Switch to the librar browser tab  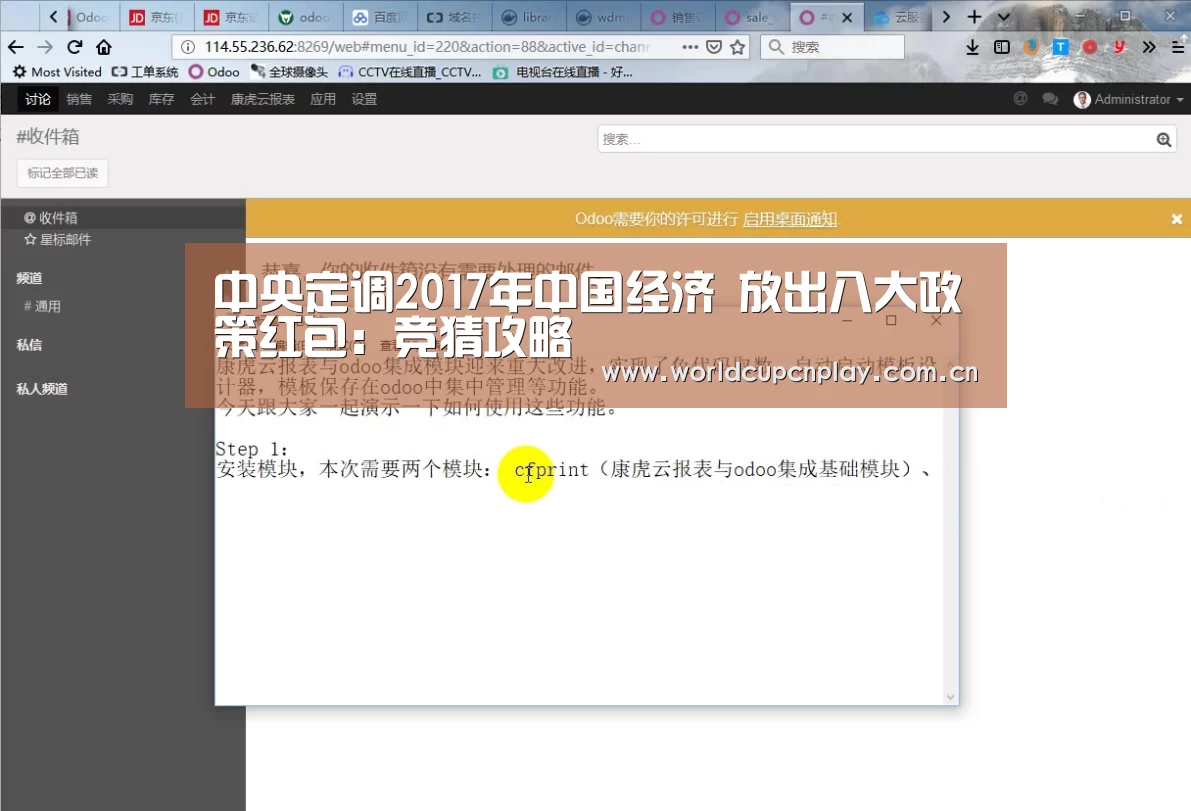[x=527, y=17]
